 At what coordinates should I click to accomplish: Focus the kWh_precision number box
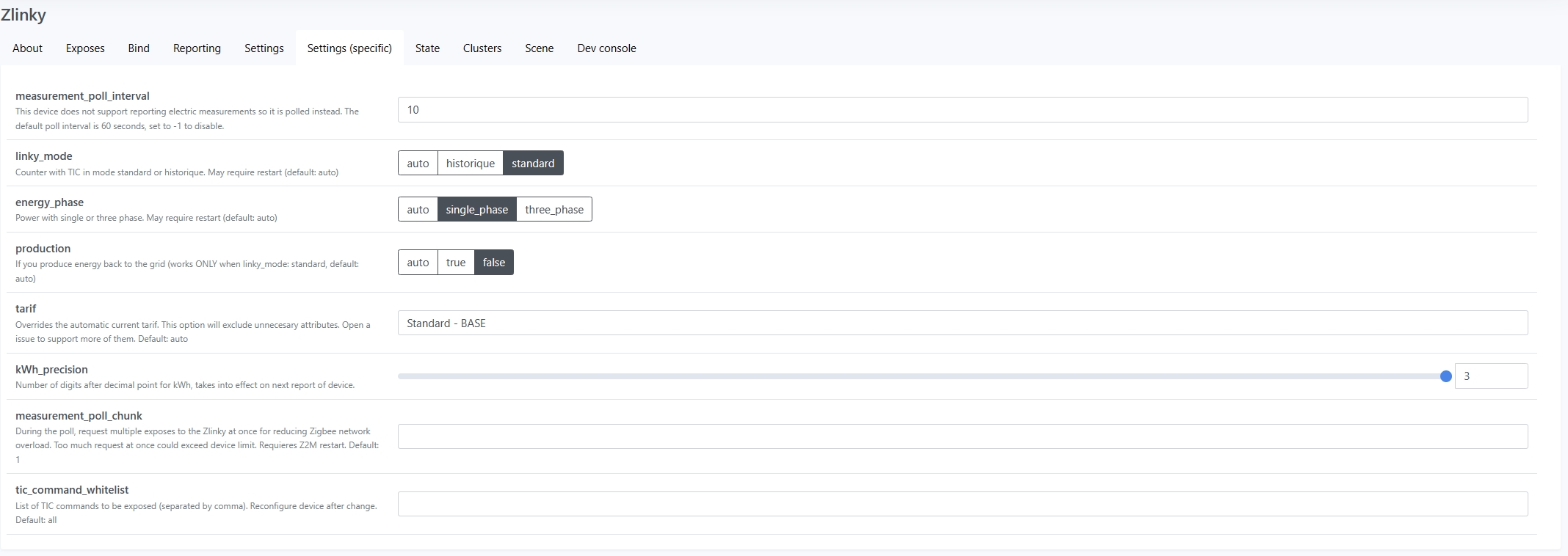click(x=1492, y=376)
